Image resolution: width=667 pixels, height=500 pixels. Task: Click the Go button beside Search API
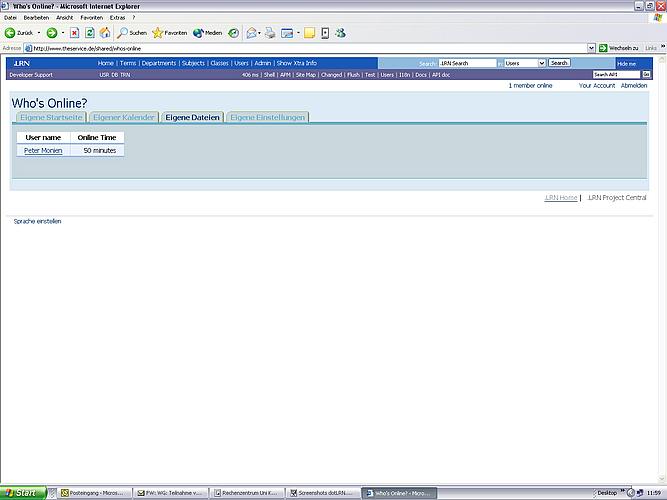click(x=646, y=74)
